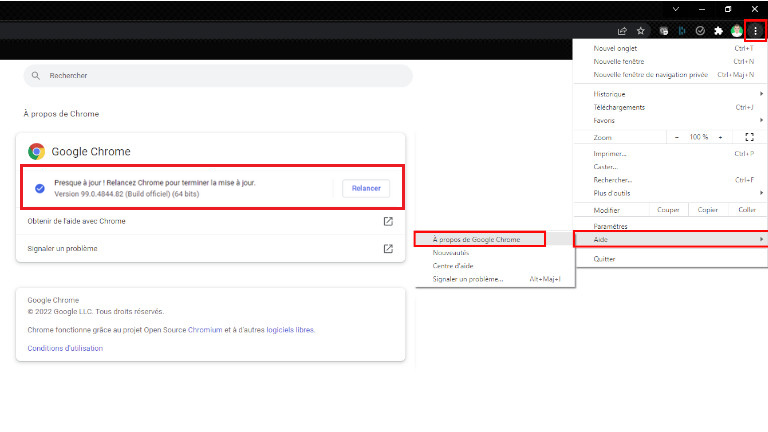Expand the Historique submenu

pos(670,94)
